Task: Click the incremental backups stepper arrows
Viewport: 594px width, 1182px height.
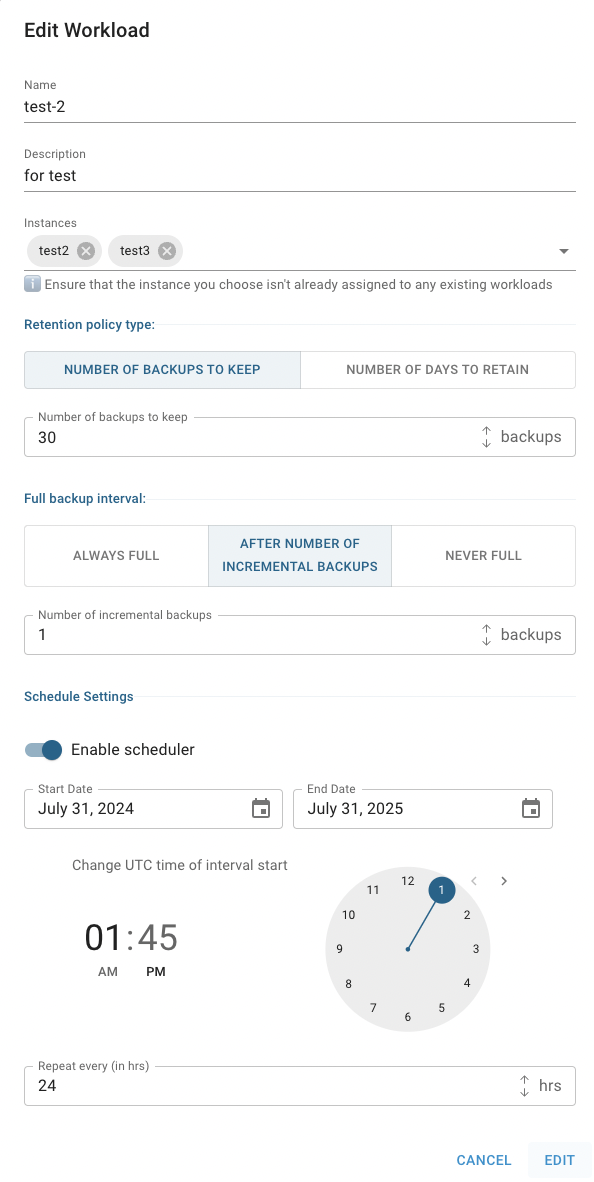Action: pyautogui.click(x=486, y=635)
